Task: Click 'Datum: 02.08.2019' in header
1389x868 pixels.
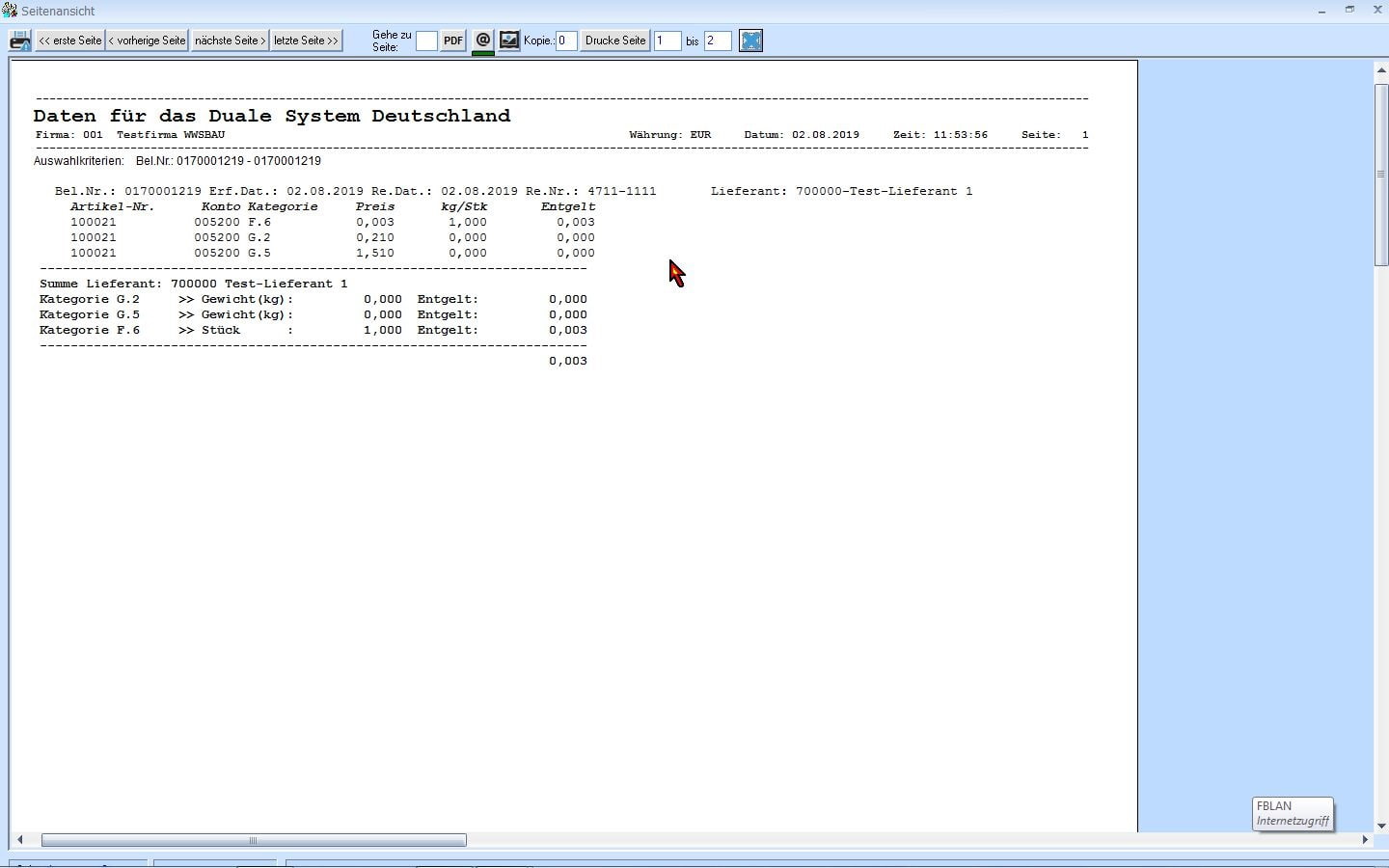Action: 802,135
